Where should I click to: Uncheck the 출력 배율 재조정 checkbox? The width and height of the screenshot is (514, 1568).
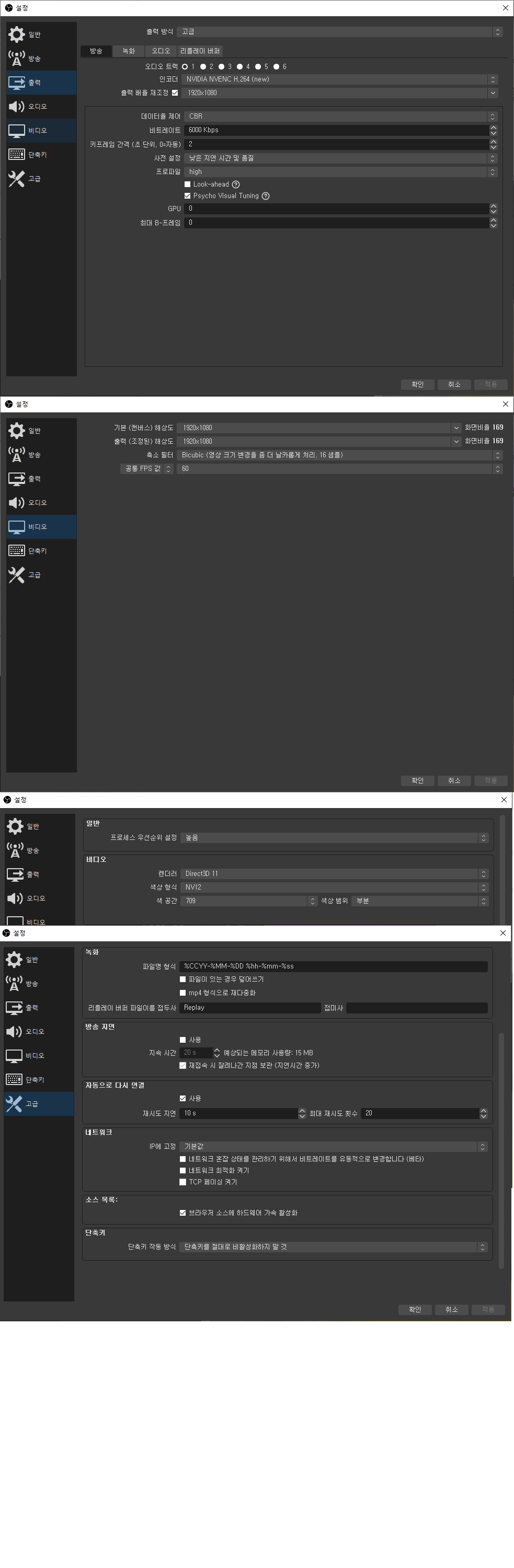click(x=175, y=93)
